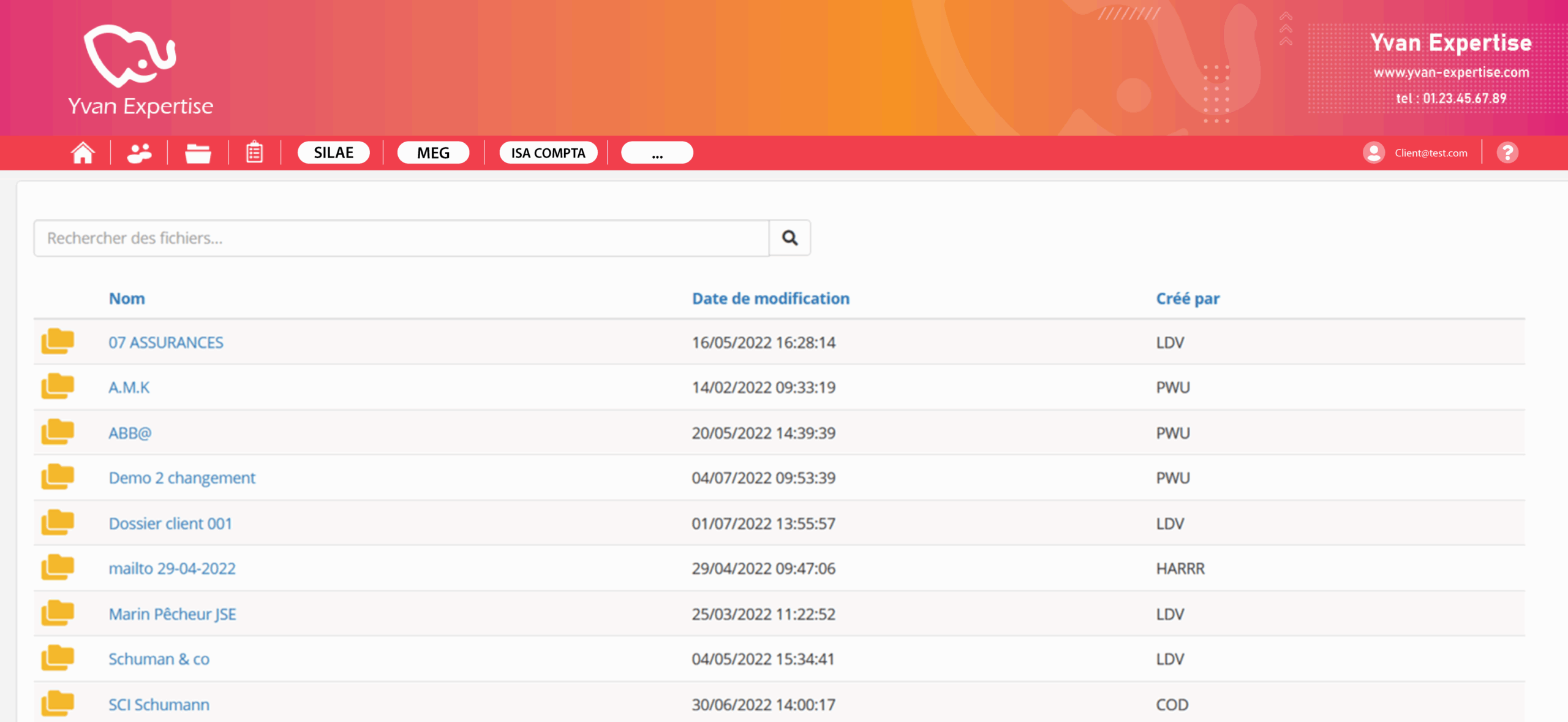Open the Marin Pêcheur JSE folder
Viewport: 1568px width, 722px height.
coord(172,614)
